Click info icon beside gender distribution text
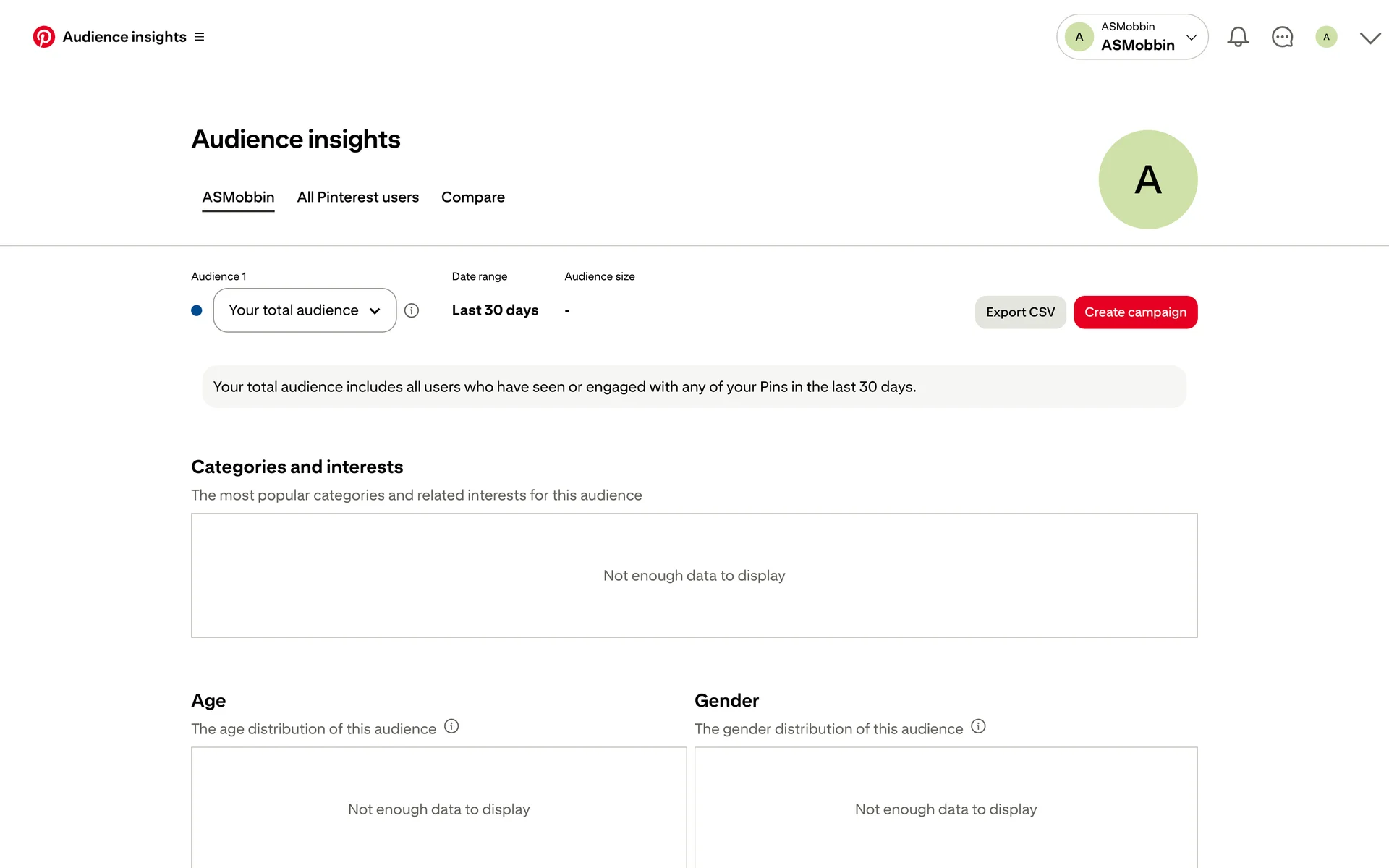 pyautogui.click(x=978, y=726)
